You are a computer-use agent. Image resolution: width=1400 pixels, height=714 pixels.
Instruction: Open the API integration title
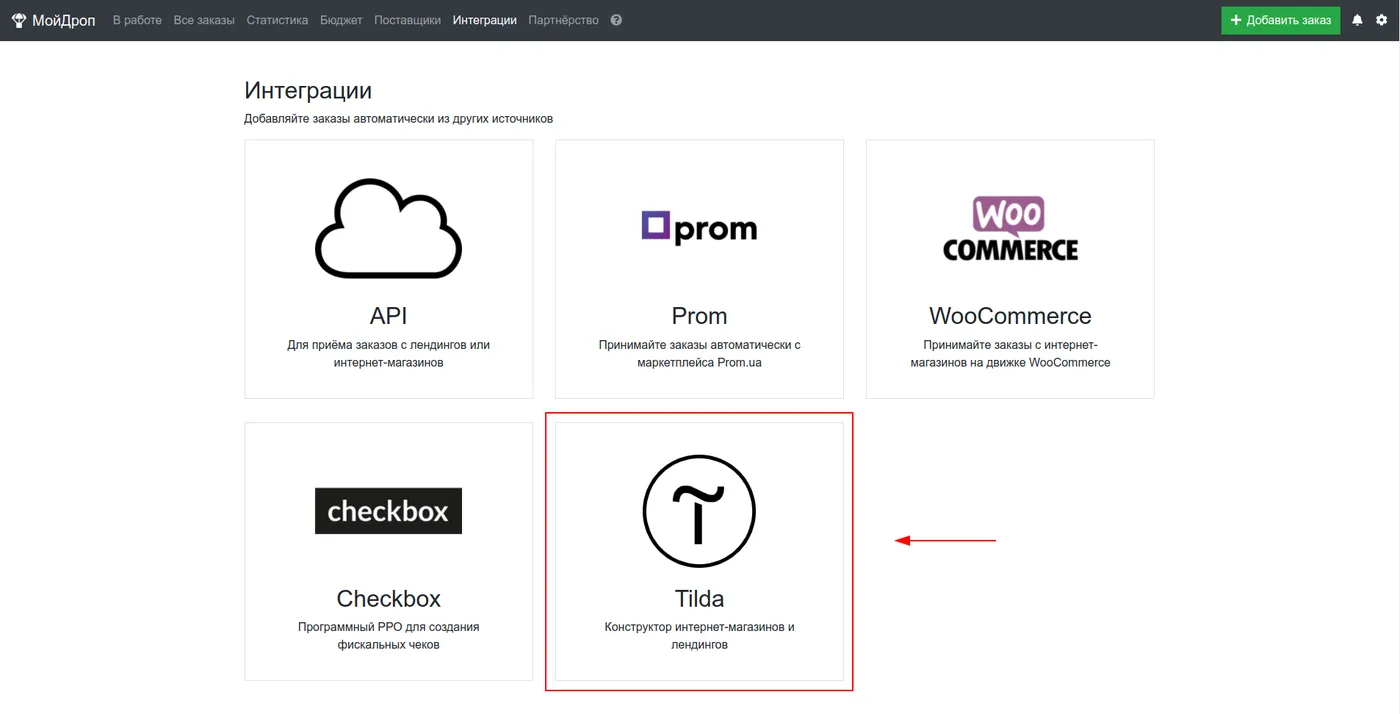point(388,316)
